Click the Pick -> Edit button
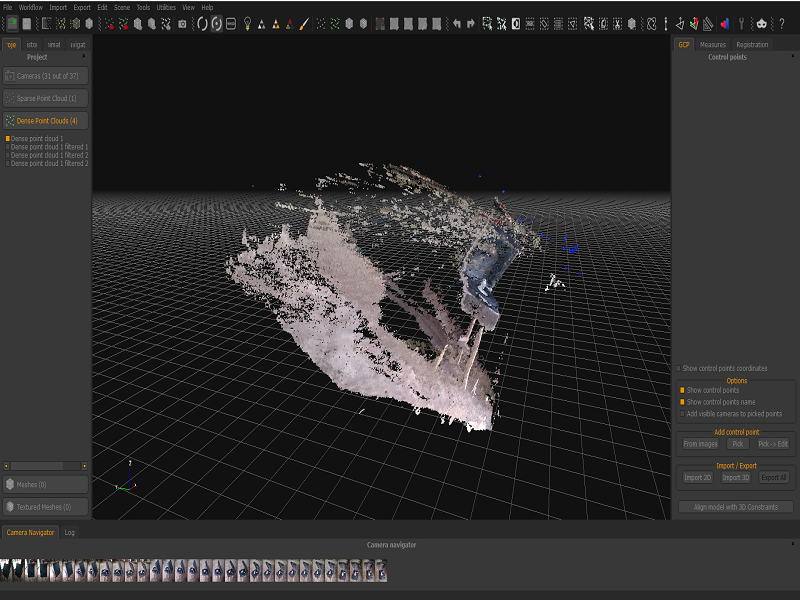The image size is (800, 600). click(773, 444)
